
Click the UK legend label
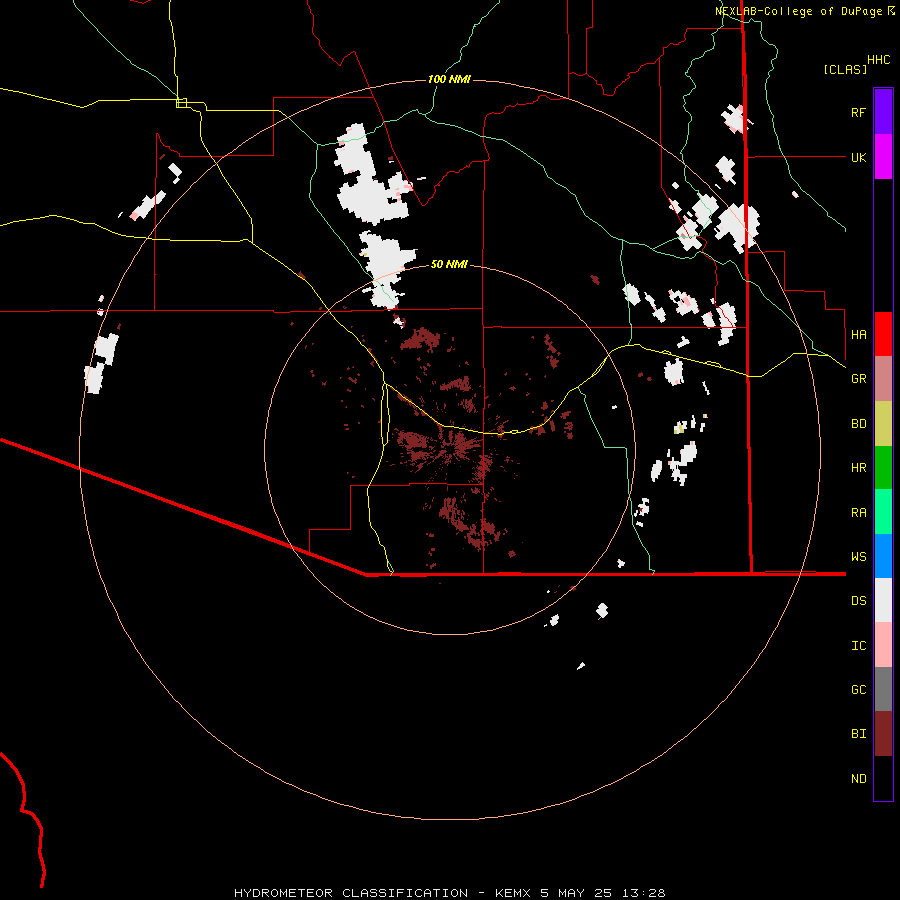[x=858, y=157]
